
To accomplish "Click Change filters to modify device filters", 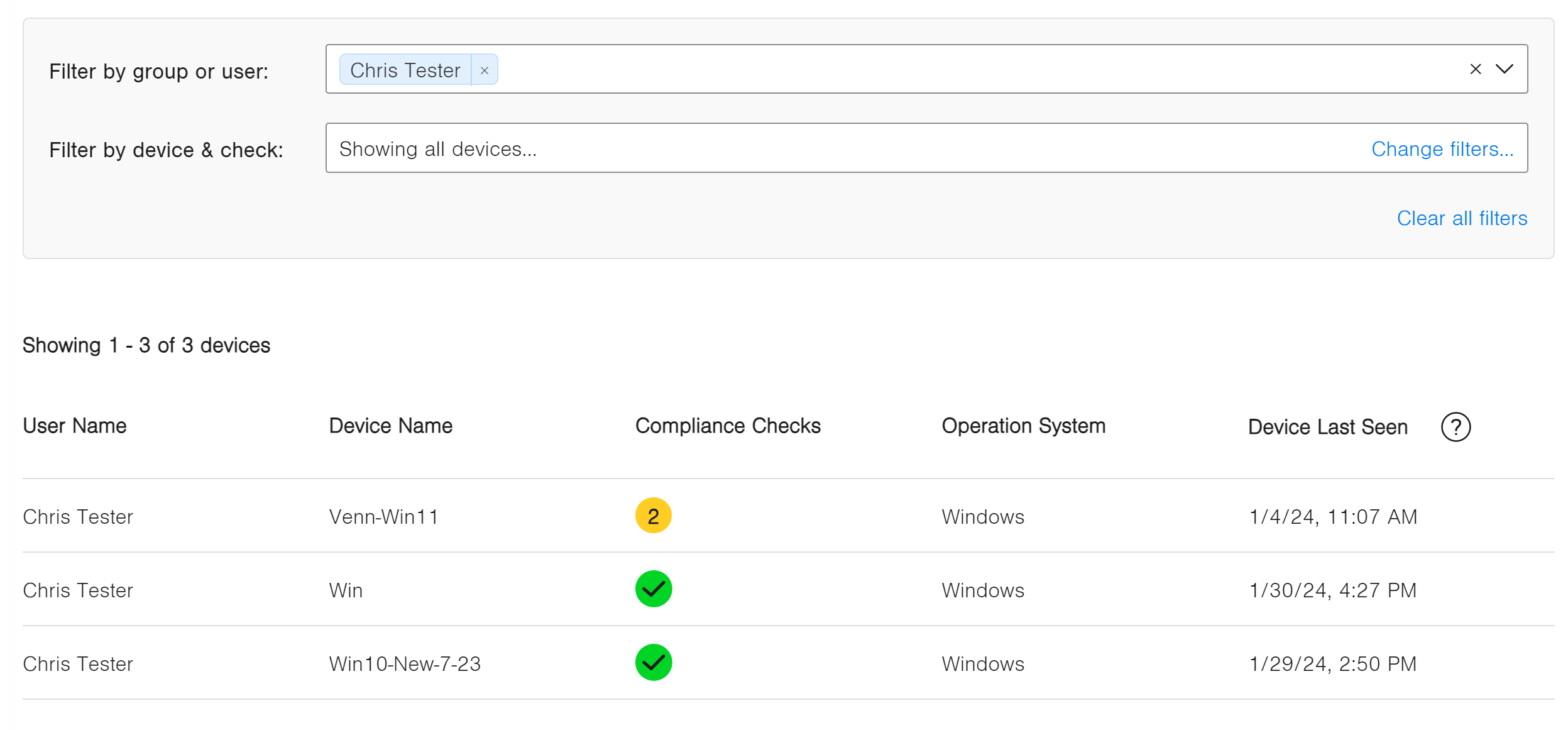I will pos(1442,149).
